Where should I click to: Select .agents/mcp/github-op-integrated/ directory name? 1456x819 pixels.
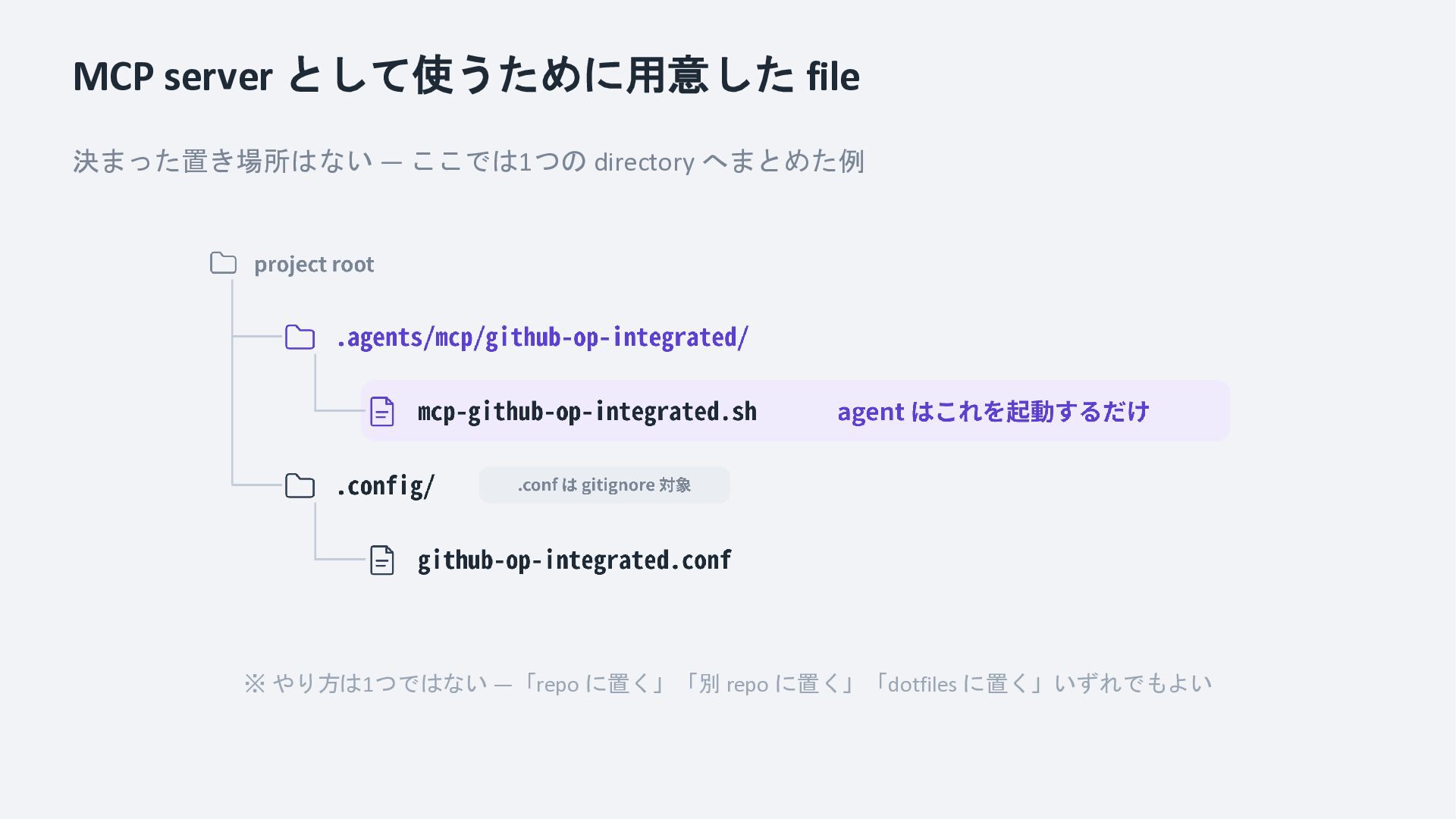pyautogui.click(x=542, y=337)
